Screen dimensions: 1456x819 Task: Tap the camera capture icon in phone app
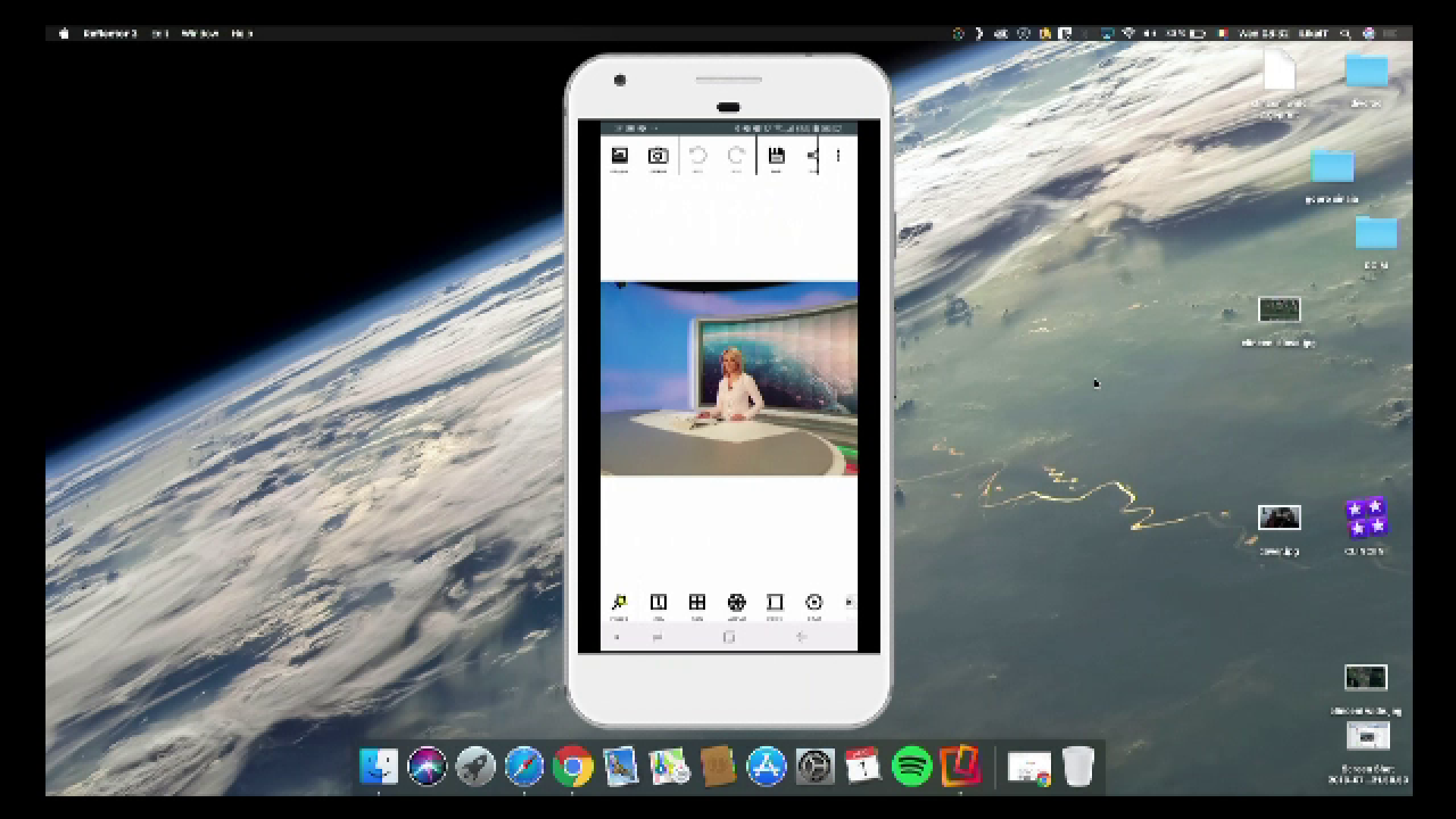(657, 156)
